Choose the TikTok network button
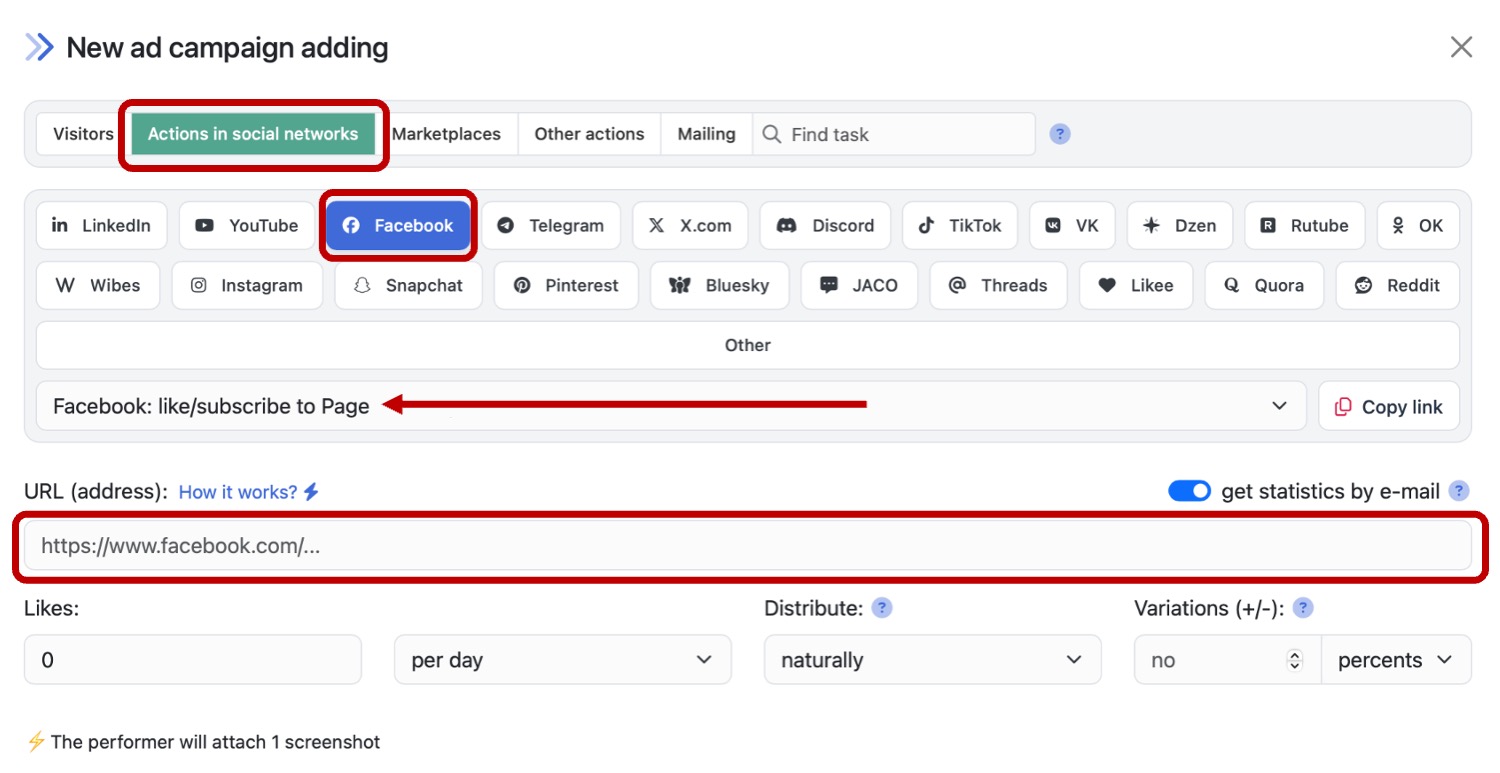 [959, 226]
